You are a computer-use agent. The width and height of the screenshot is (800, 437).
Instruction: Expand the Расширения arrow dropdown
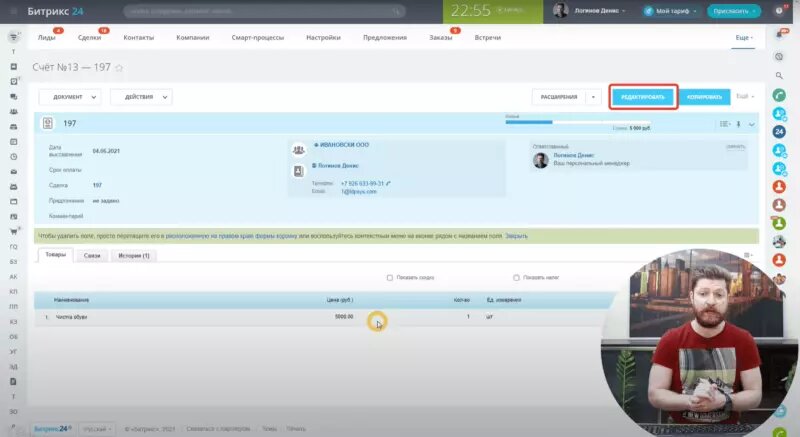coord(593,97)
